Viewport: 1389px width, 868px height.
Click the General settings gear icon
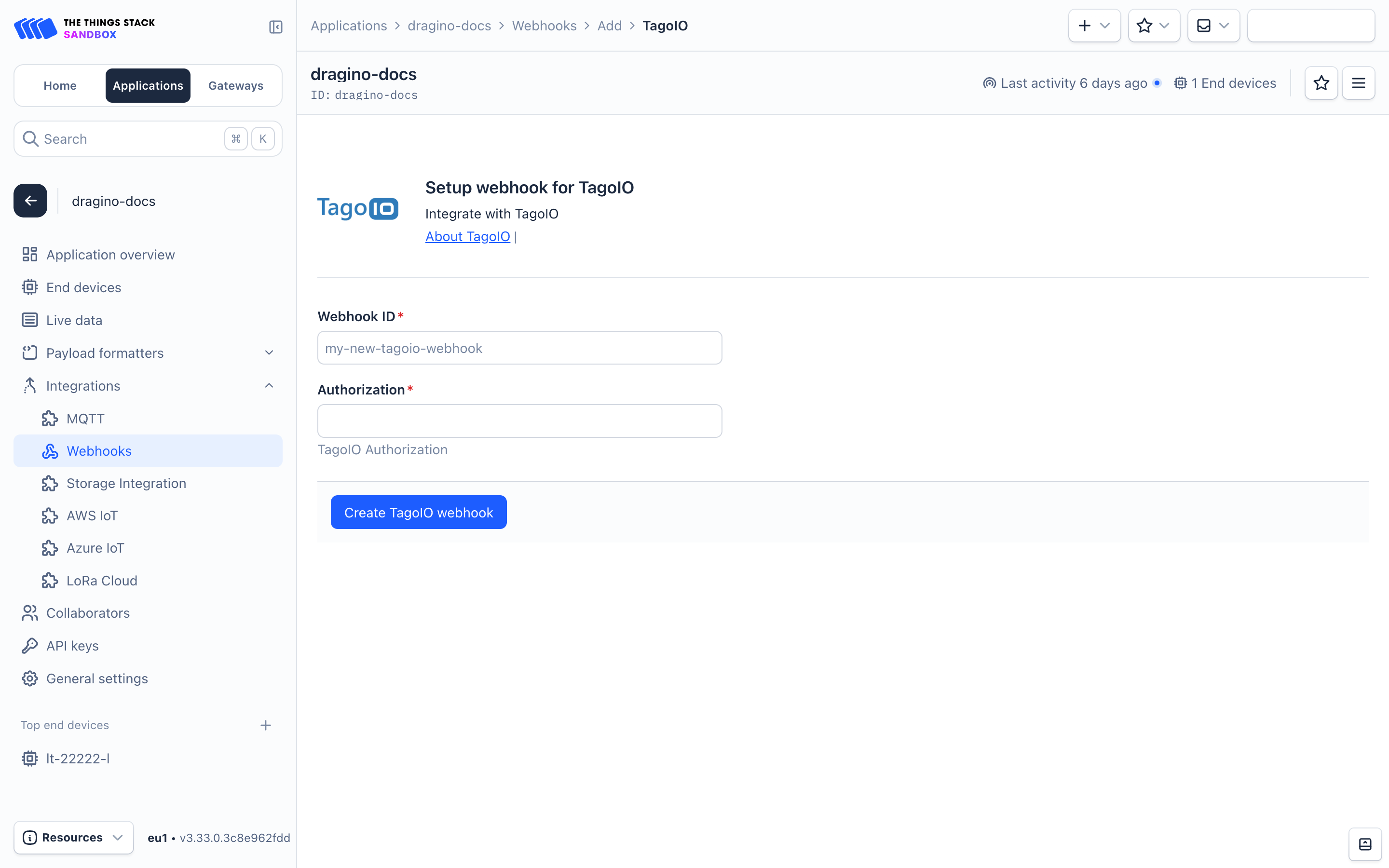[x=30, y=678]
